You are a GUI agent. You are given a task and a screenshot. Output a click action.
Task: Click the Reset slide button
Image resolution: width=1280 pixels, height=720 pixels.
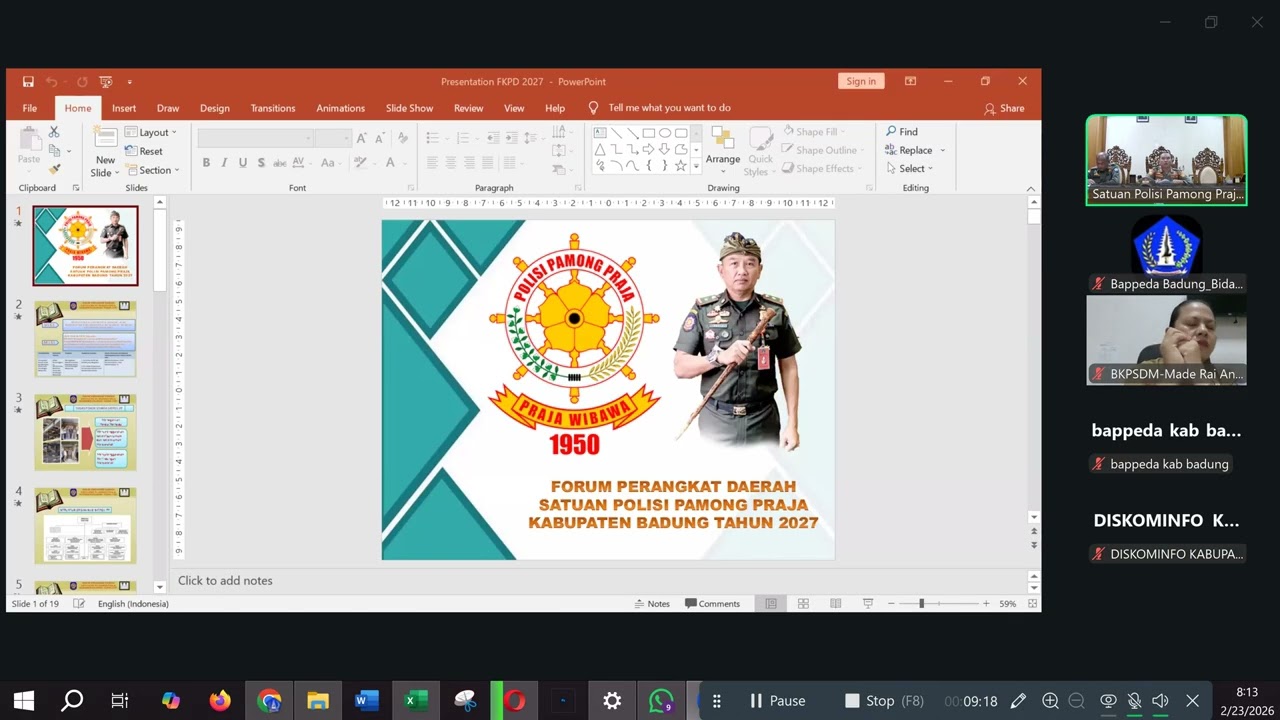click(x=144, y=151)
